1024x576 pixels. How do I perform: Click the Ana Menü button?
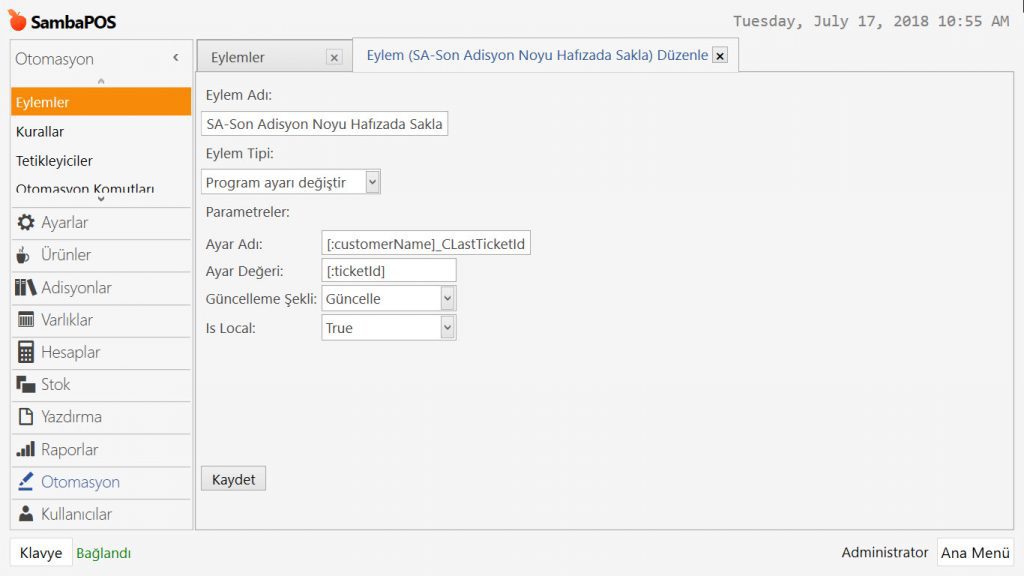pos(975,553)
